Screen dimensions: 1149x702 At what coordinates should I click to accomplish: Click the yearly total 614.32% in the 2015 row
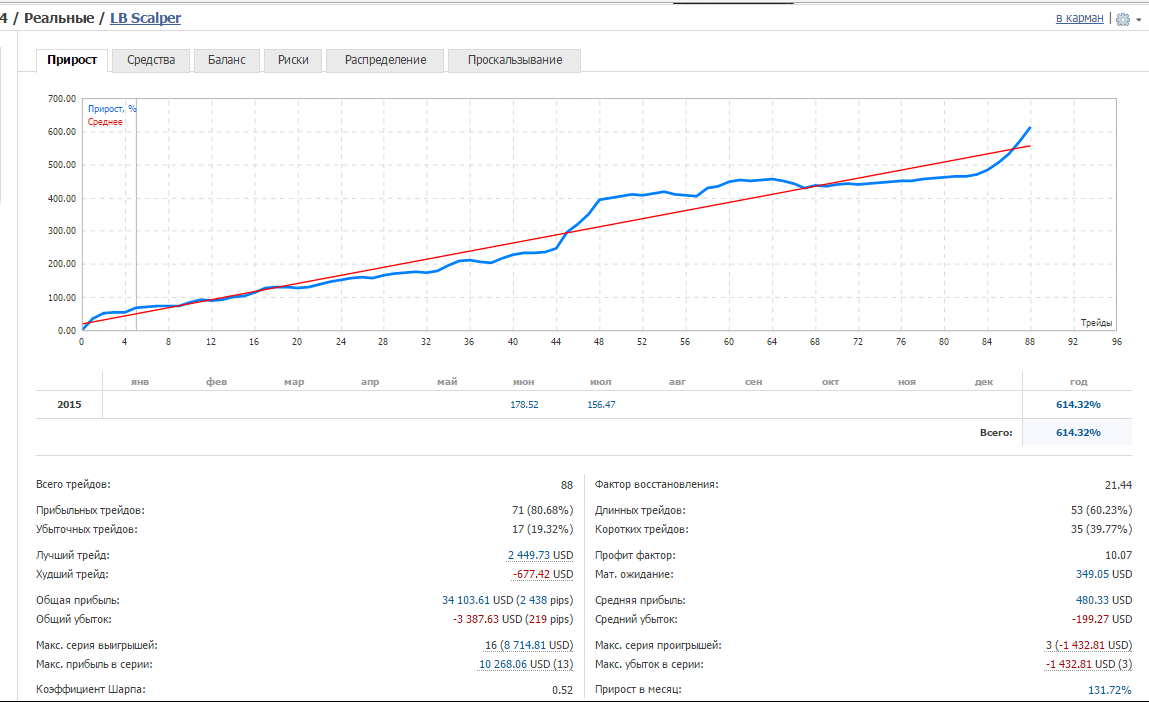(x=1078, y=404)
